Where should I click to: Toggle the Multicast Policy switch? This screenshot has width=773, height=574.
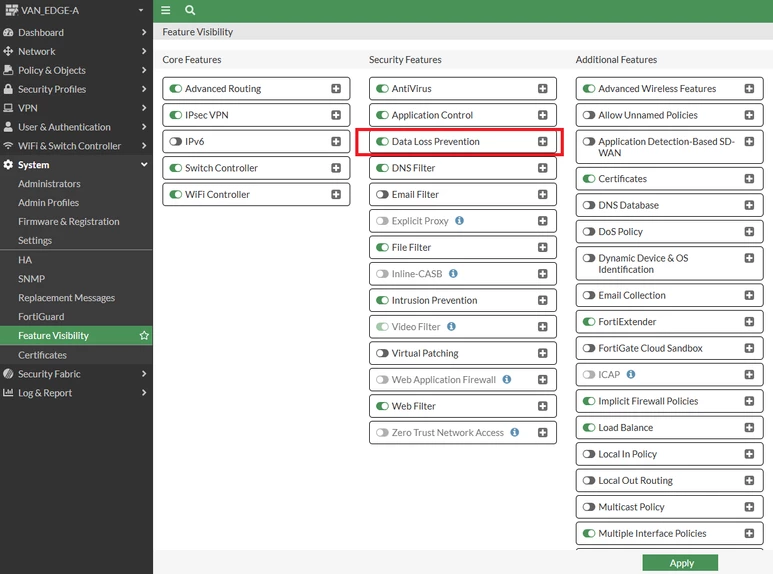(x=589, y=507)
